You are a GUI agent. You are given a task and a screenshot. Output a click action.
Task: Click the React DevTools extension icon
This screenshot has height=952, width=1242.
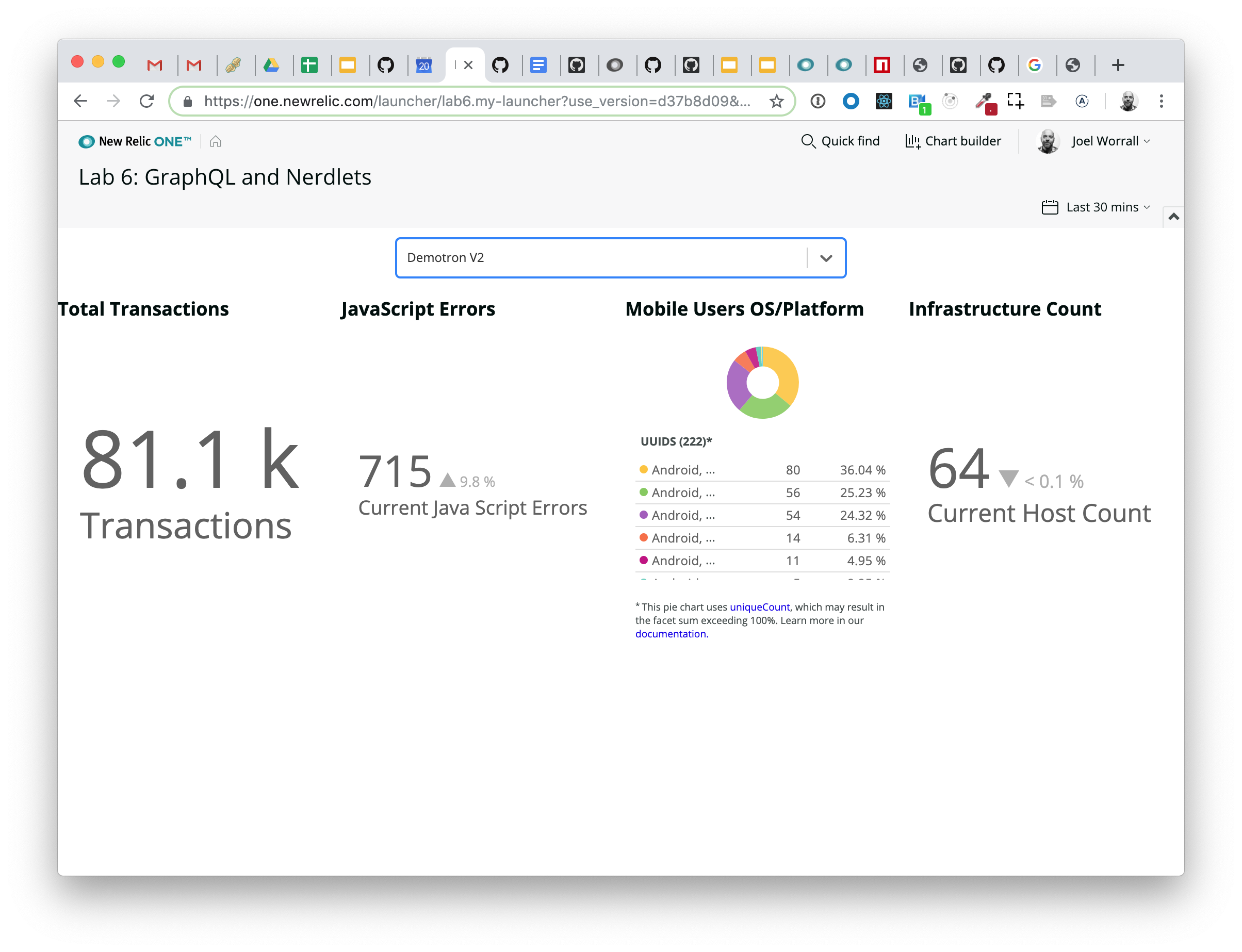(x=884, y=102)
